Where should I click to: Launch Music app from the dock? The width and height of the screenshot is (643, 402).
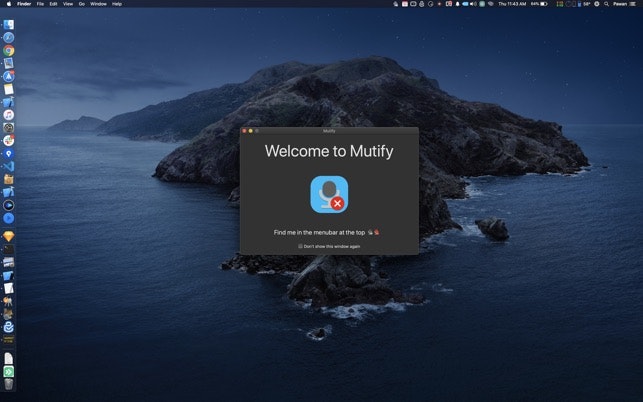point(9,114)
